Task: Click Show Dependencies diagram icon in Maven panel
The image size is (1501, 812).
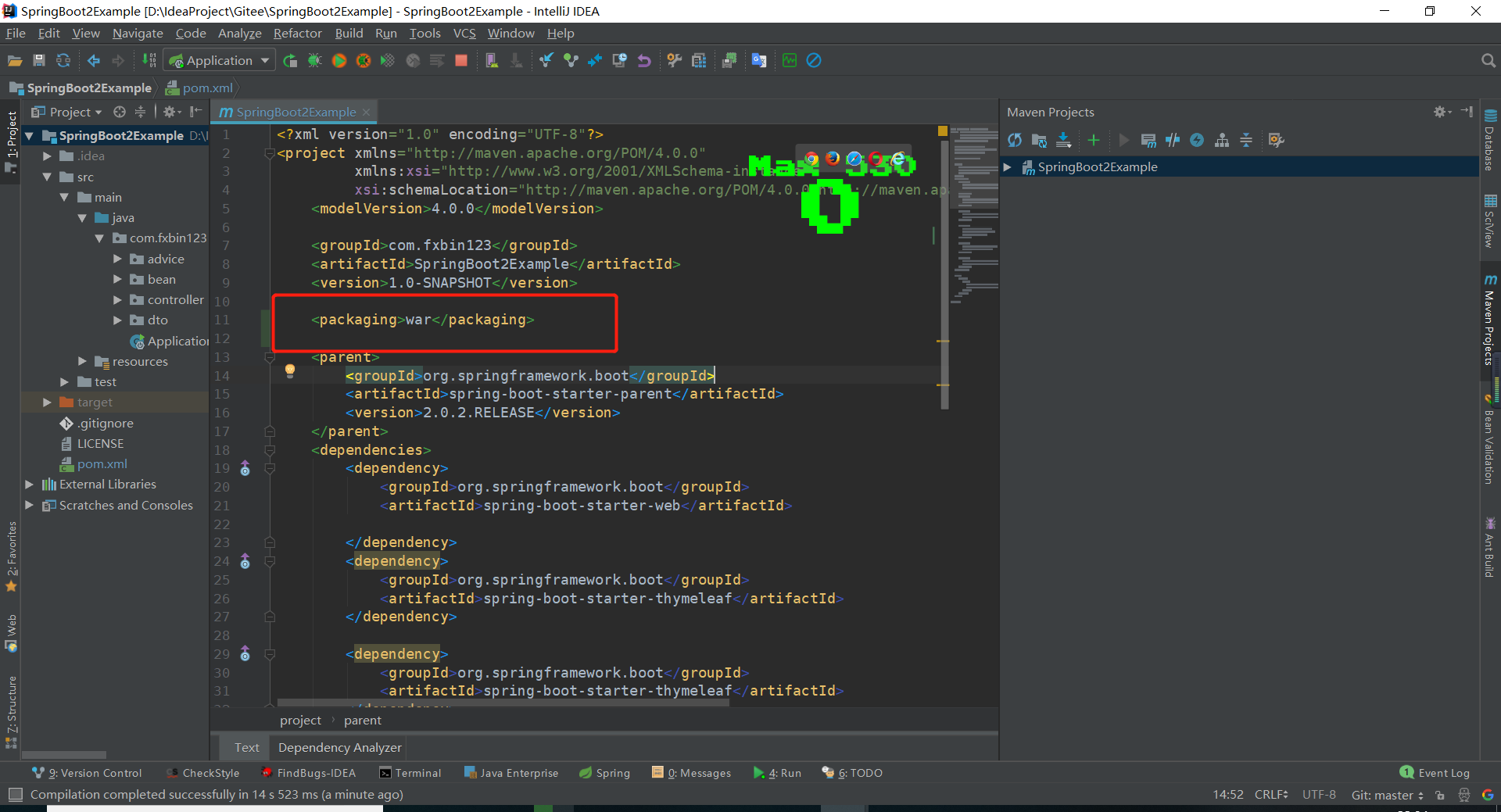Action: (x=1222, y=140)
